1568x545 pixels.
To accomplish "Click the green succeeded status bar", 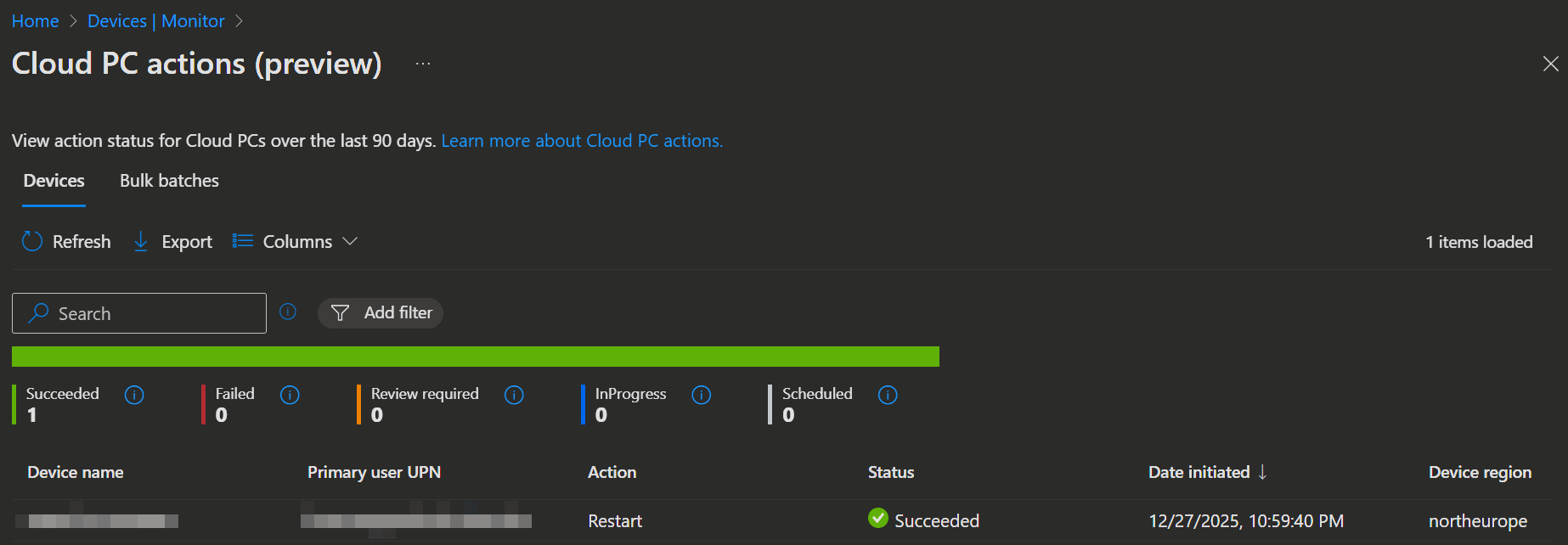I will tap(476, 357).
